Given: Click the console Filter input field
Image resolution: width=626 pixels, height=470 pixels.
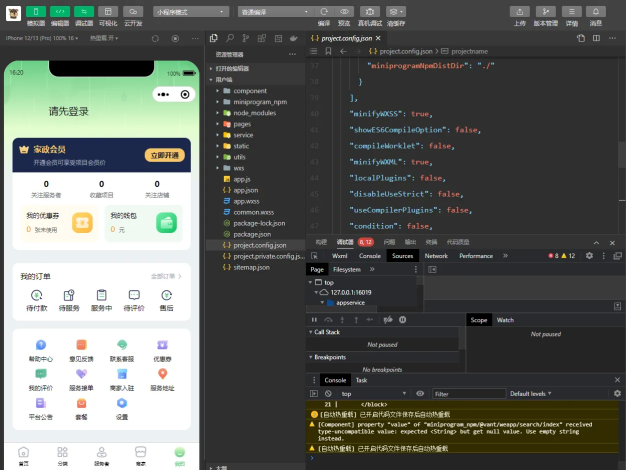Looking at the screenshot, I should pos(469,394).
